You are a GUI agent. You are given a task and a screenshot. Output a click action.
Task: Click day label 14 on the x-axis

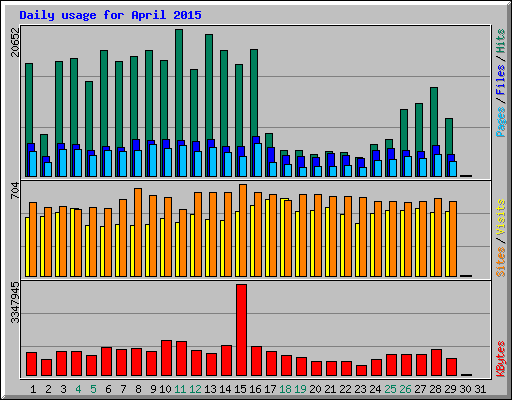point(225,389)
